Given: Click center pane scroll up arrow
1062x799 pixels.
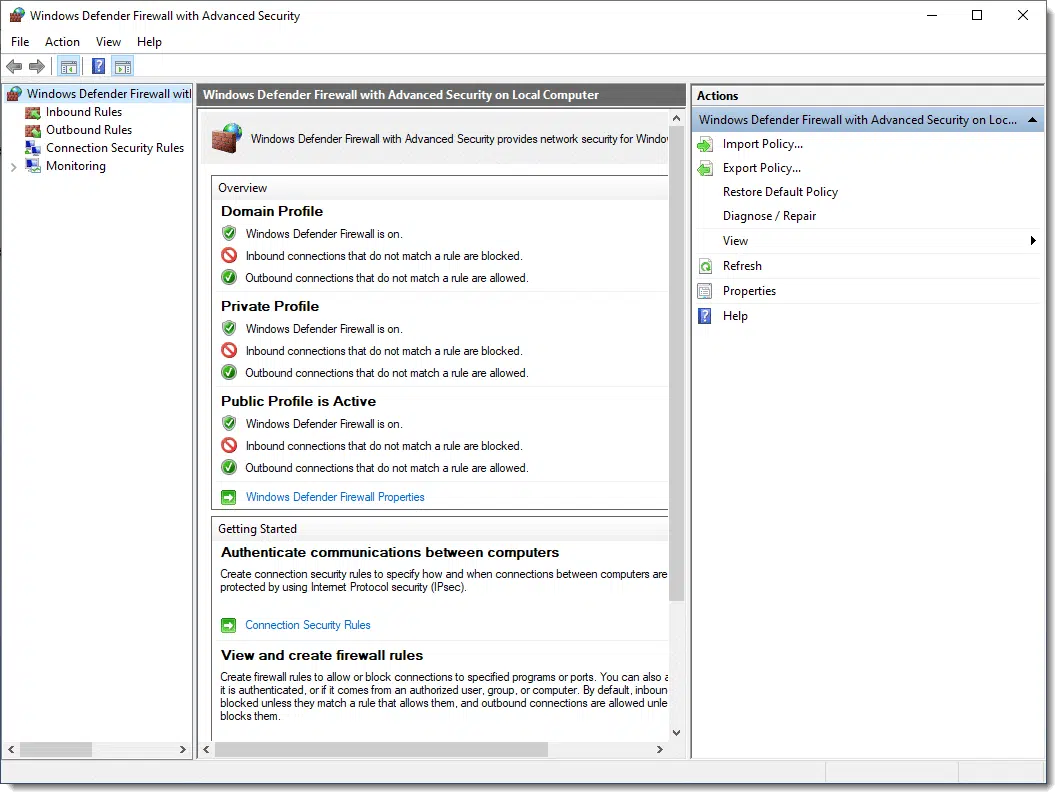Looking at the screenshot, I should click(676, 118).
